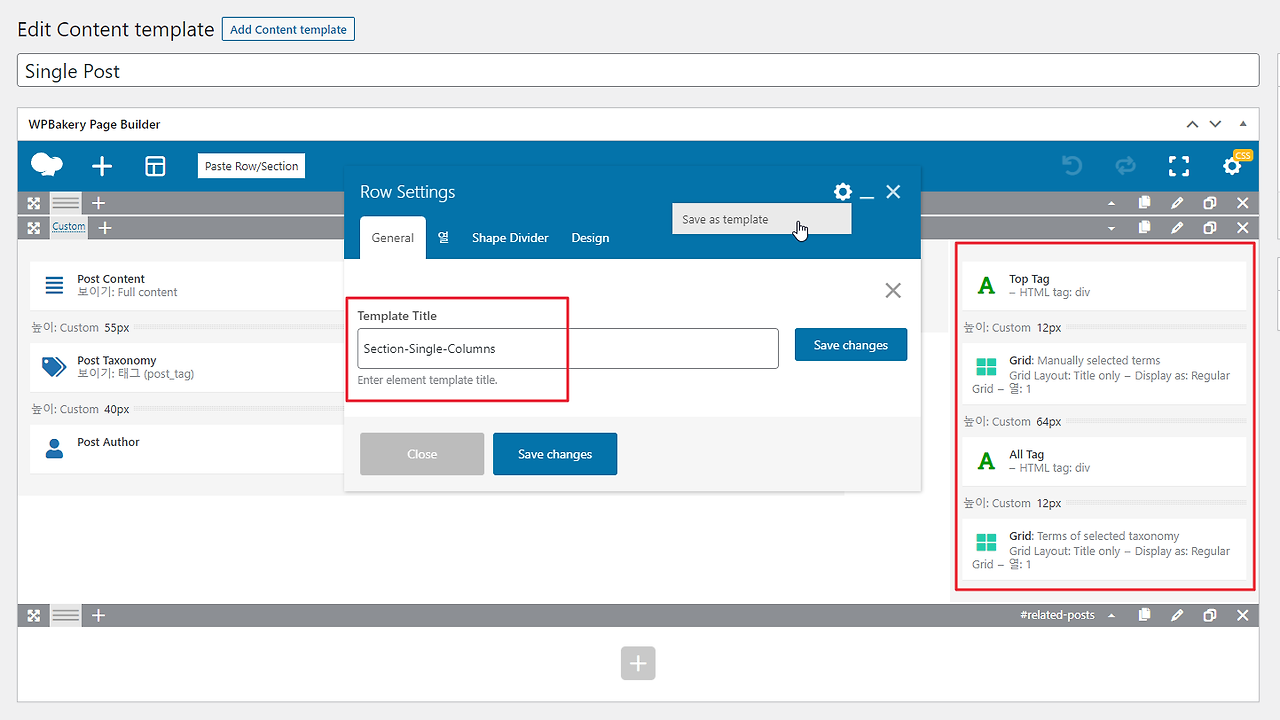Click the Redo arrow in the navbar
Viewport: 1280px width, 720px height.
[x=1126, y=166]
